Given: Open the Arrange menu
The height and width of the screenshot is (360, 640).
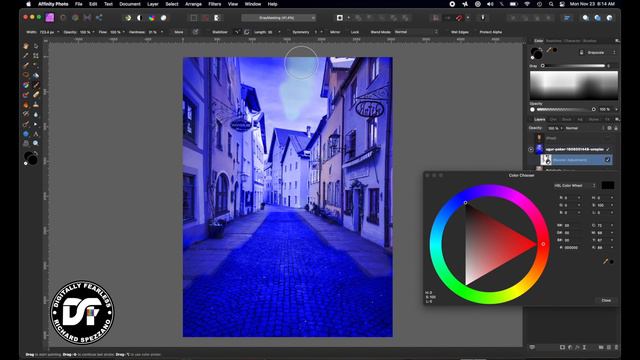Looking at the screenshot, I should coord(193,4).
